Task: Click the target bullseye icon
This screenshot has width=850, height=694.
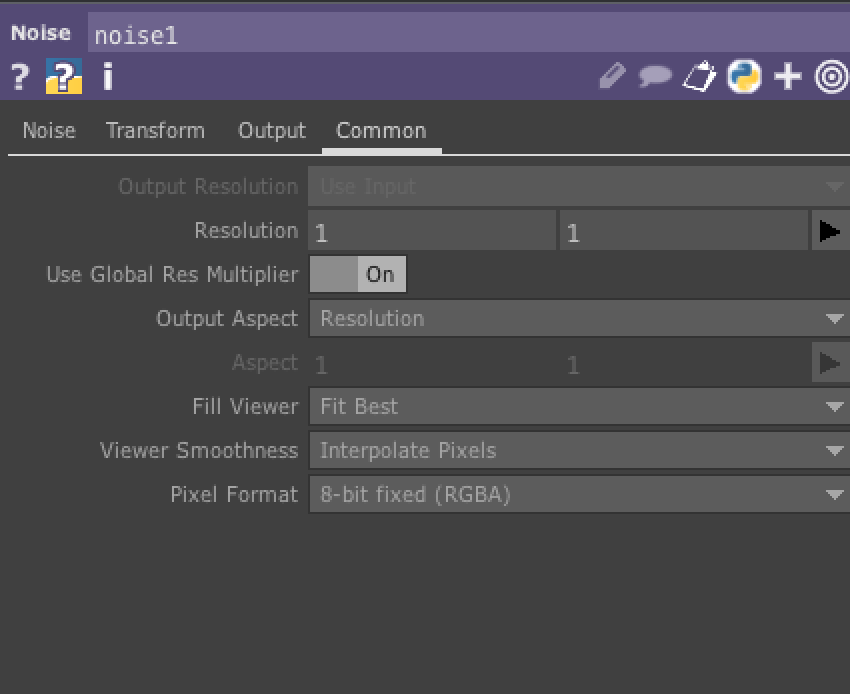Action: click(x=832, y=76)
